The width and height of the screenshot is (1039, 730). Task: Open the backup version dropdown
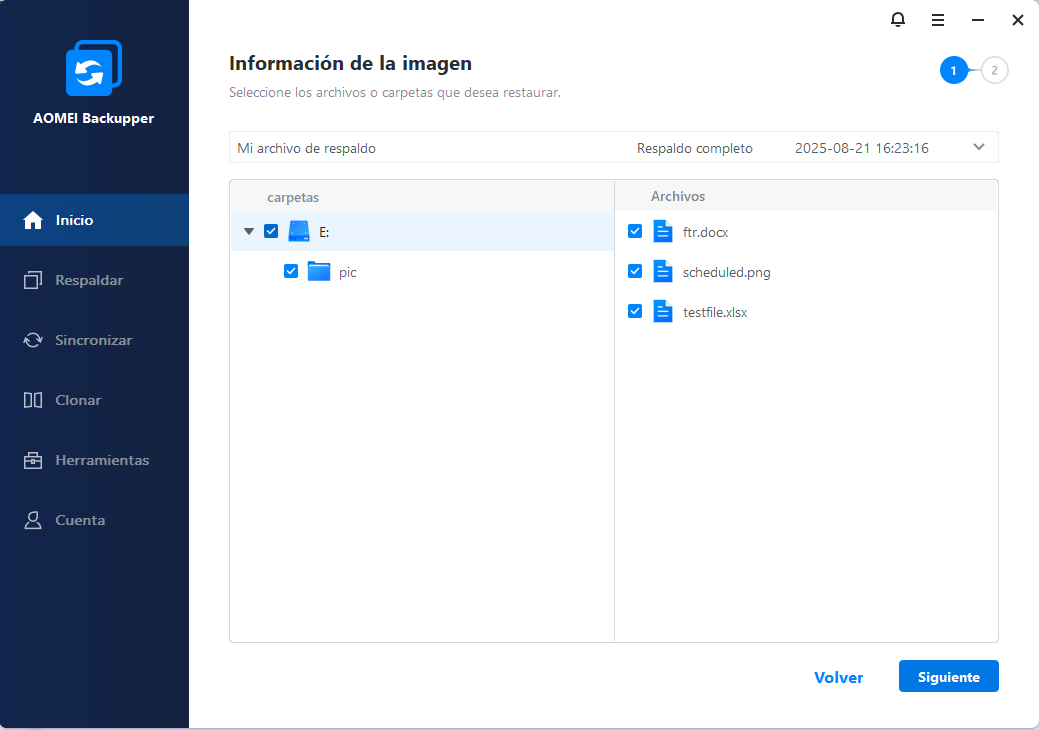[978, 146]
